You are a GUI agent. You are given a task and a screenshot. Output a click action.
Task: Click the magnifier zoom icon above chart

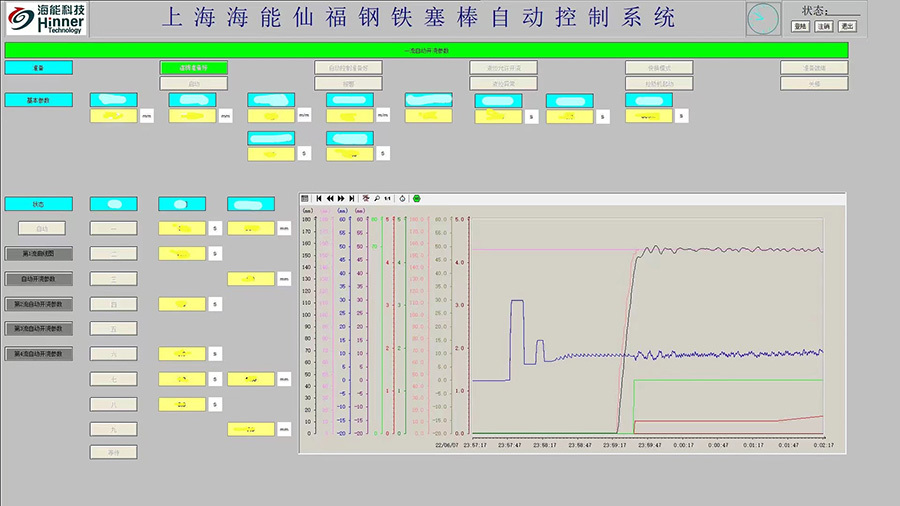coord(376,199)
